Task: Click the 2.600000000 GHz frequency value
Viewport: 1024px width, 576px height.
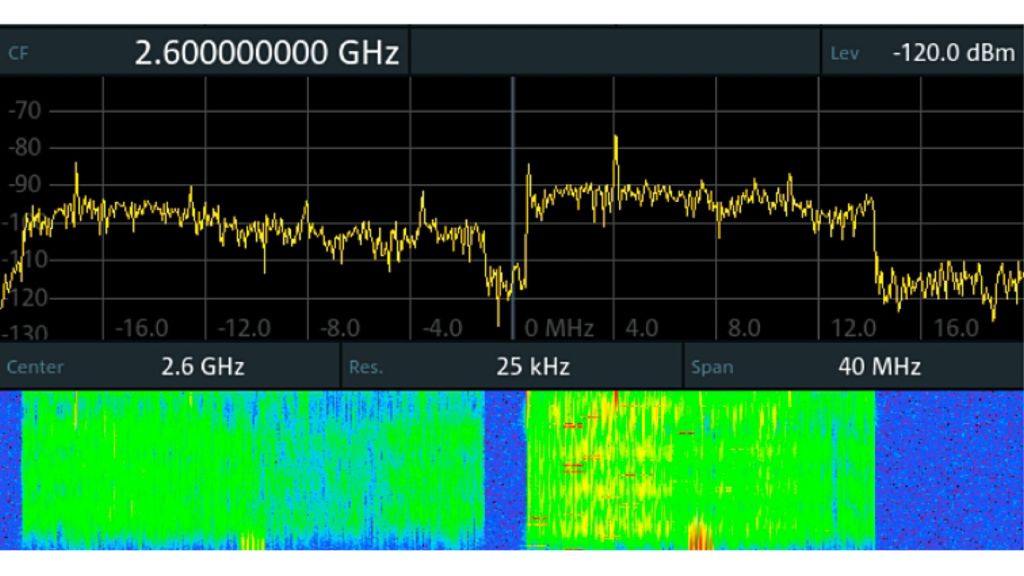Action: (x=266, y=53)
